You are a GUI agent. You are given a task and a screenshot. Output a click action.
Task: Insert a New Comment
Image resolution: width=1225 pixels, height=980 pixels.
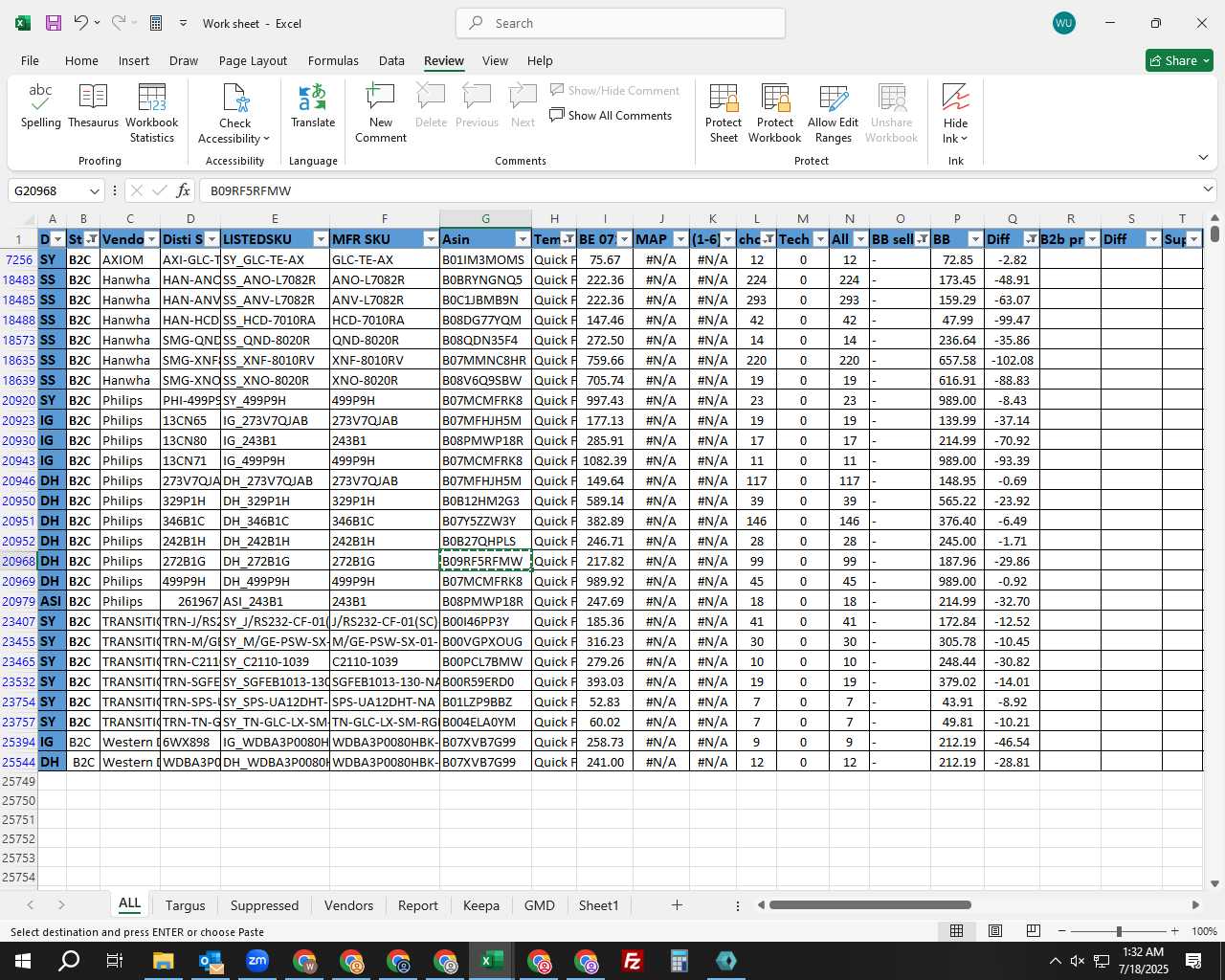click(x=381, y=113)
